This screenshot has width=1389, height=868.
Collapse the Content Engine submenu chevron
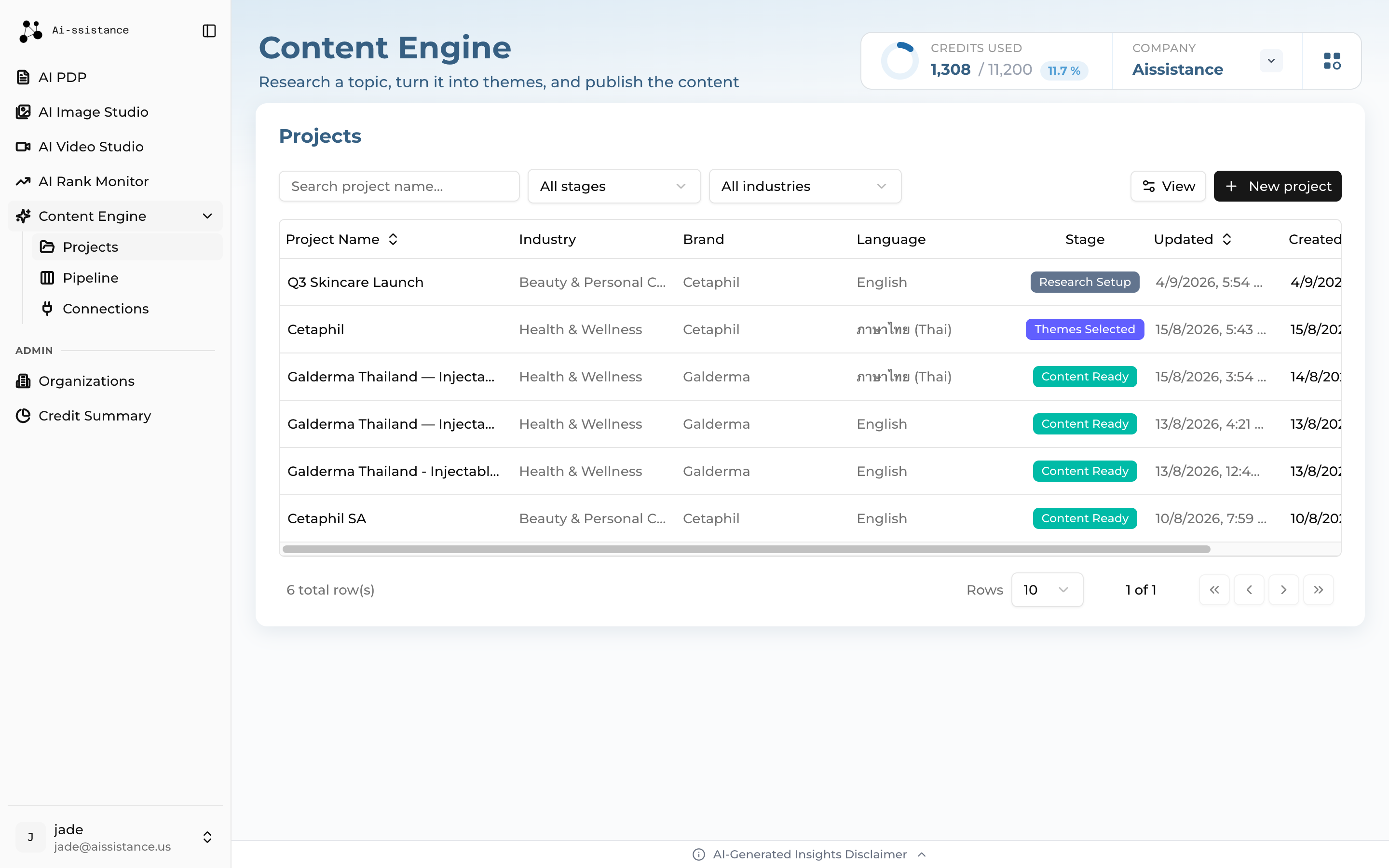coord(208,216)
